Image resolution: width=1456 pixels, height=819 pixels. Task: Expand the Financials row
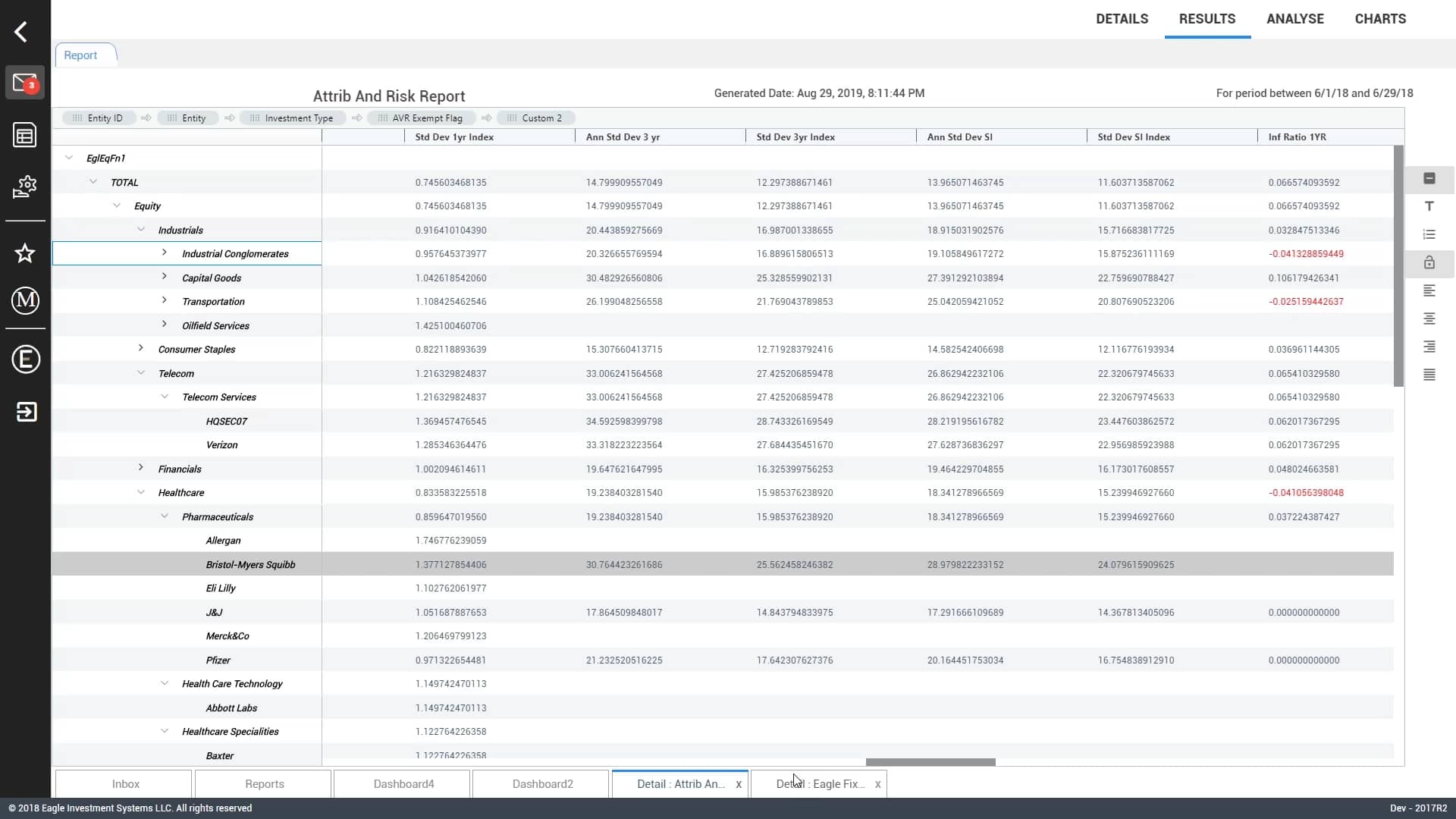coord(140,468)
